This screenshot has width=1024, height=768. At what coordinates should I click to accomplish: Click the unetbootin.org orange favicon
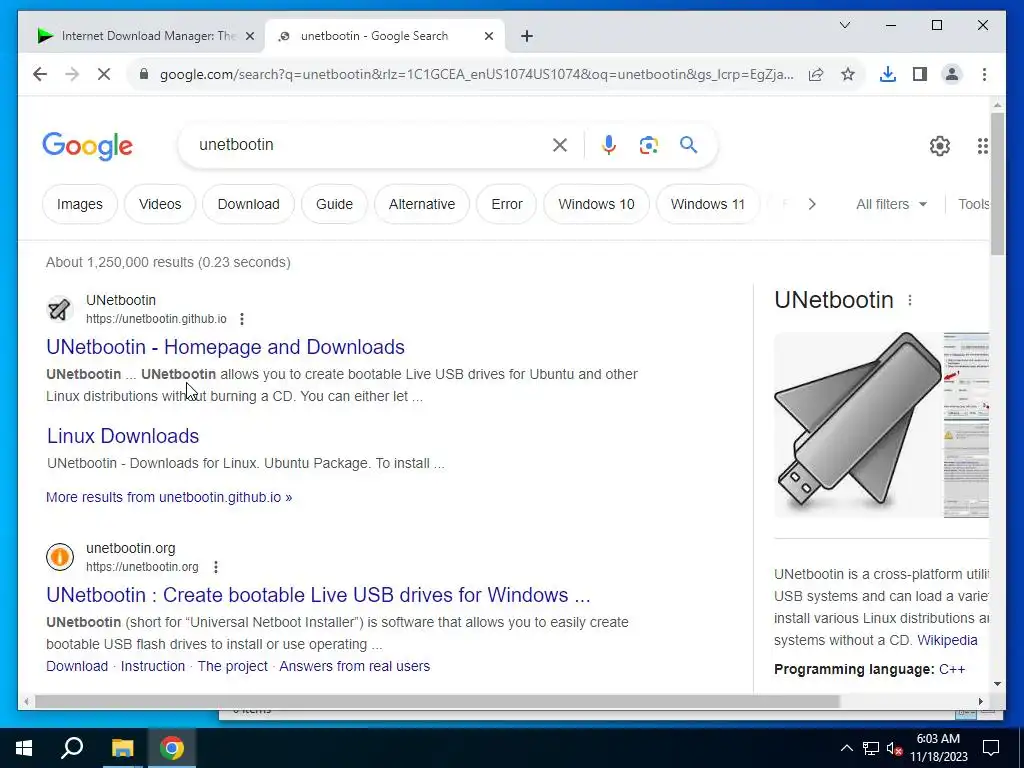tap(59, 557)
